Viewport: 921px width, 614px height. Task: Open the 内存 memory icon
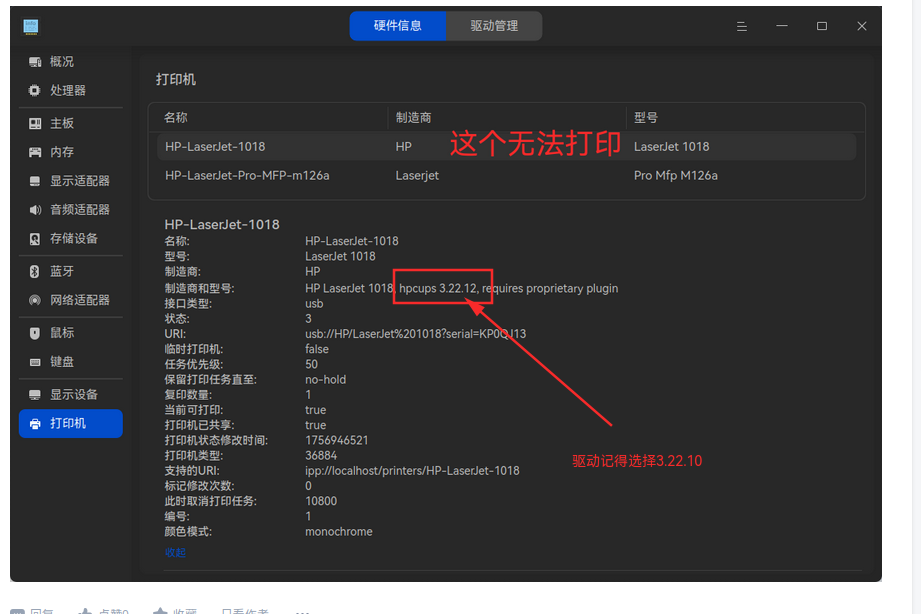(35, 152)
